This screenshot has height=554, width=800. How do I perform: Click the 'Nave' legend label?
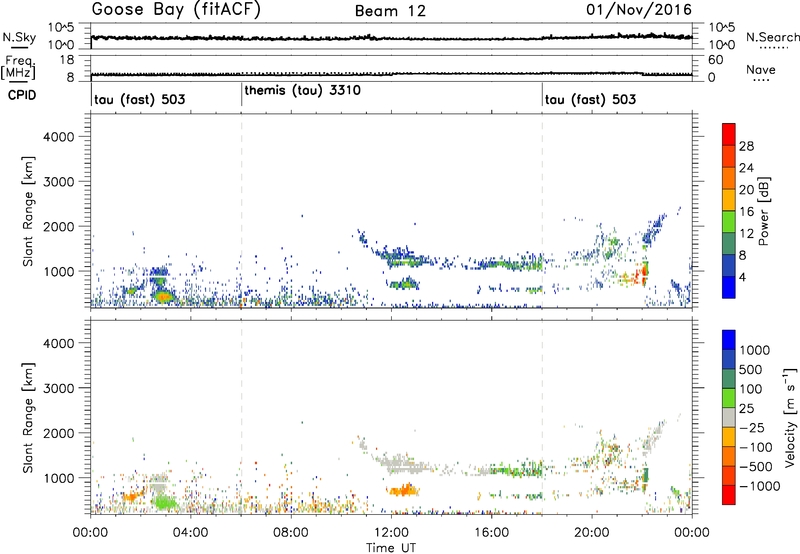761,69
